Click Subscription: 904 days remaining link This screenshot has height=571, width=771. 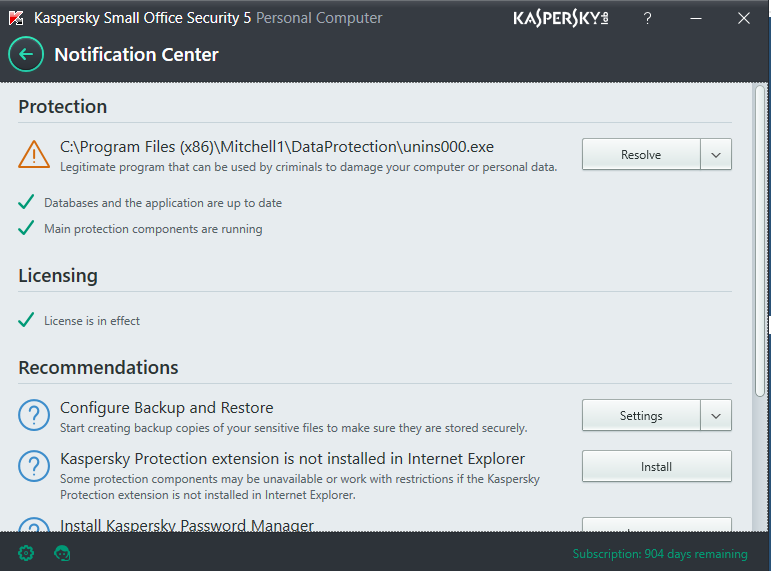pos(660,554)
